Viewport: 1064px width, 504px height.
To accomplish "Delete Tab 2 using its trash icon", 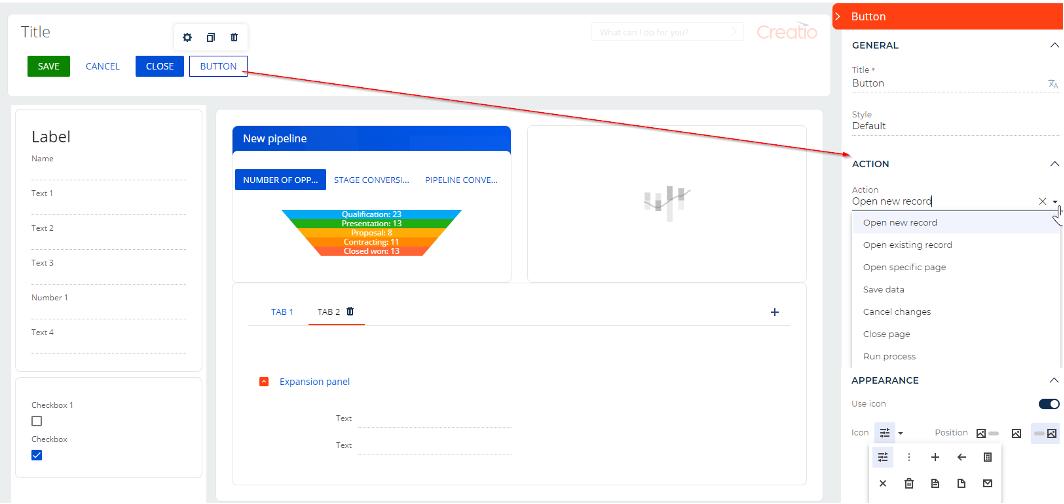I will pyautogui.click(x=350, y=311).
